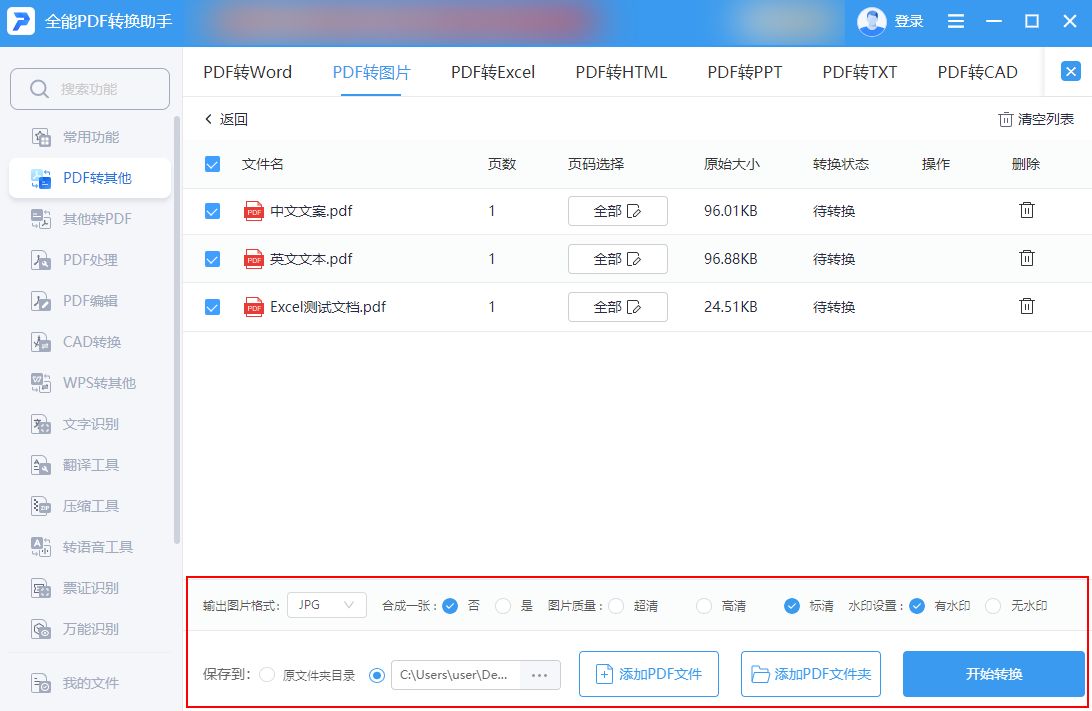Click the 登录 login link

[x=909, y=22]
